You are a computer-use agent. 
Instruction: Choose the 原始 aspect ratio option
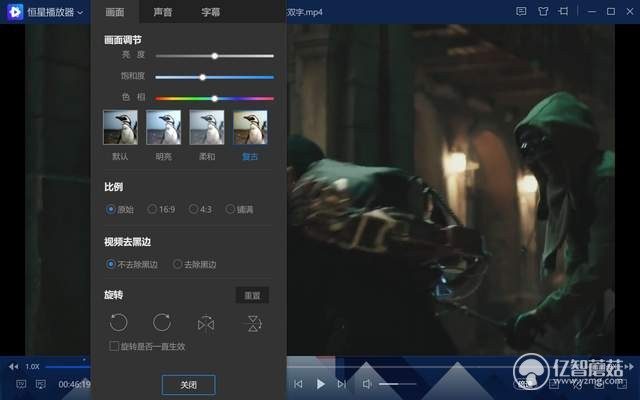120,209
